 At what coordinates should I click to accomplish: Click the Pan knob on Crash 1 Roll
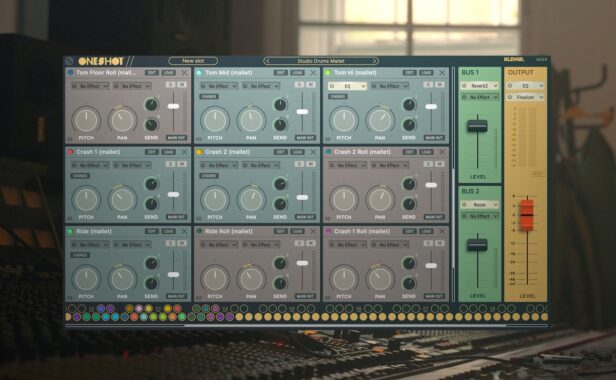click(380, 279)
